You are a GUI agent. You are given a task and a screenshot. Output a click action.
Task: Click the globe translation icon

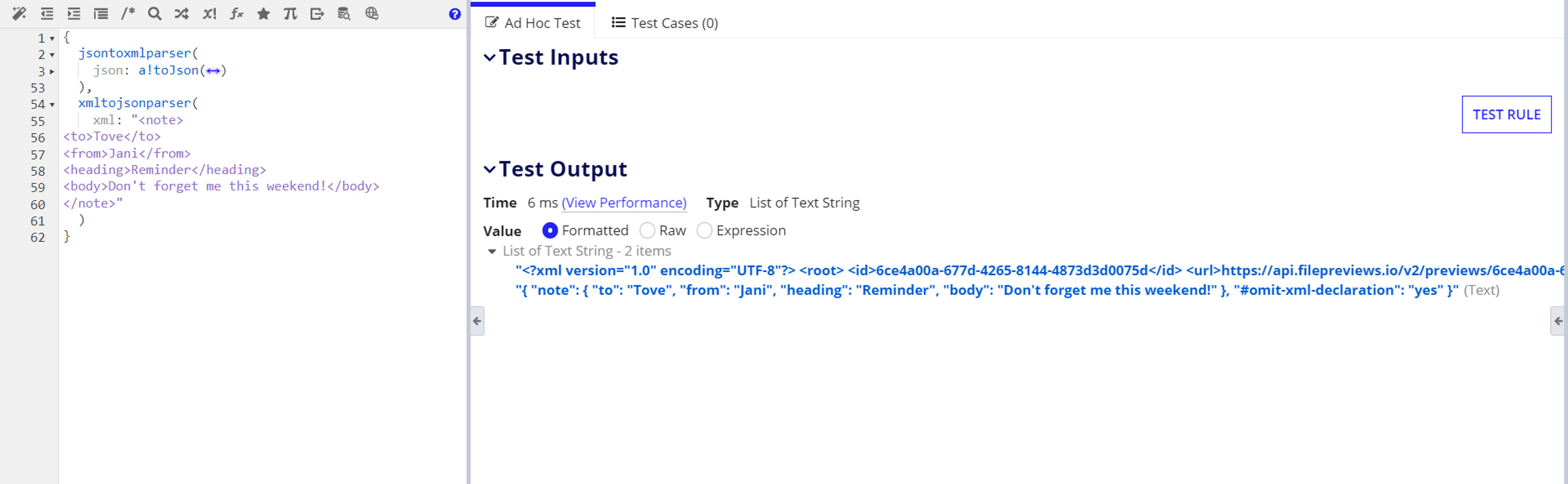pyautogui.click(x=371, y=13)
